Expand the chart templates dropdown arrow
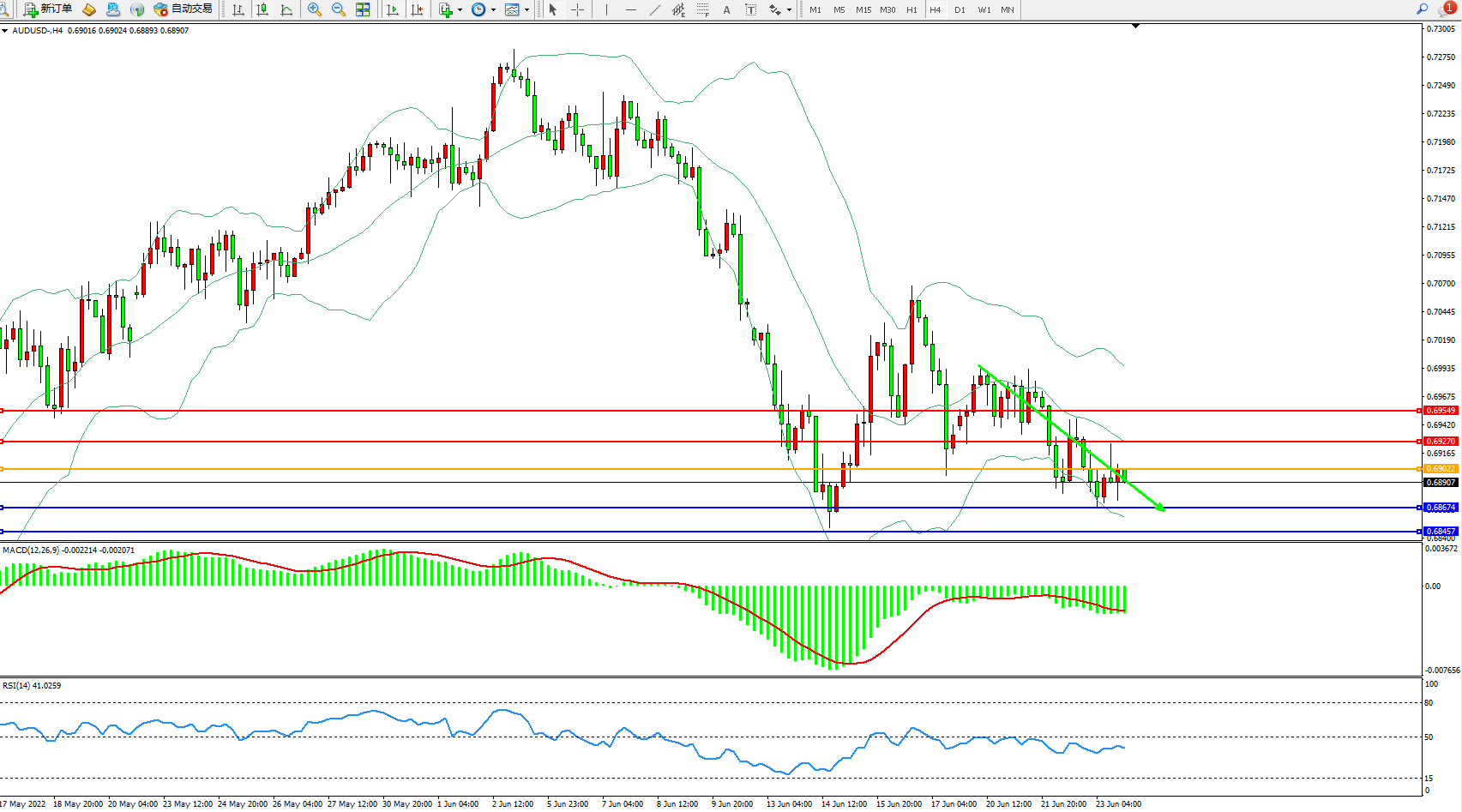The height and width of the screenshot is (812, 1462). [526, 9]
